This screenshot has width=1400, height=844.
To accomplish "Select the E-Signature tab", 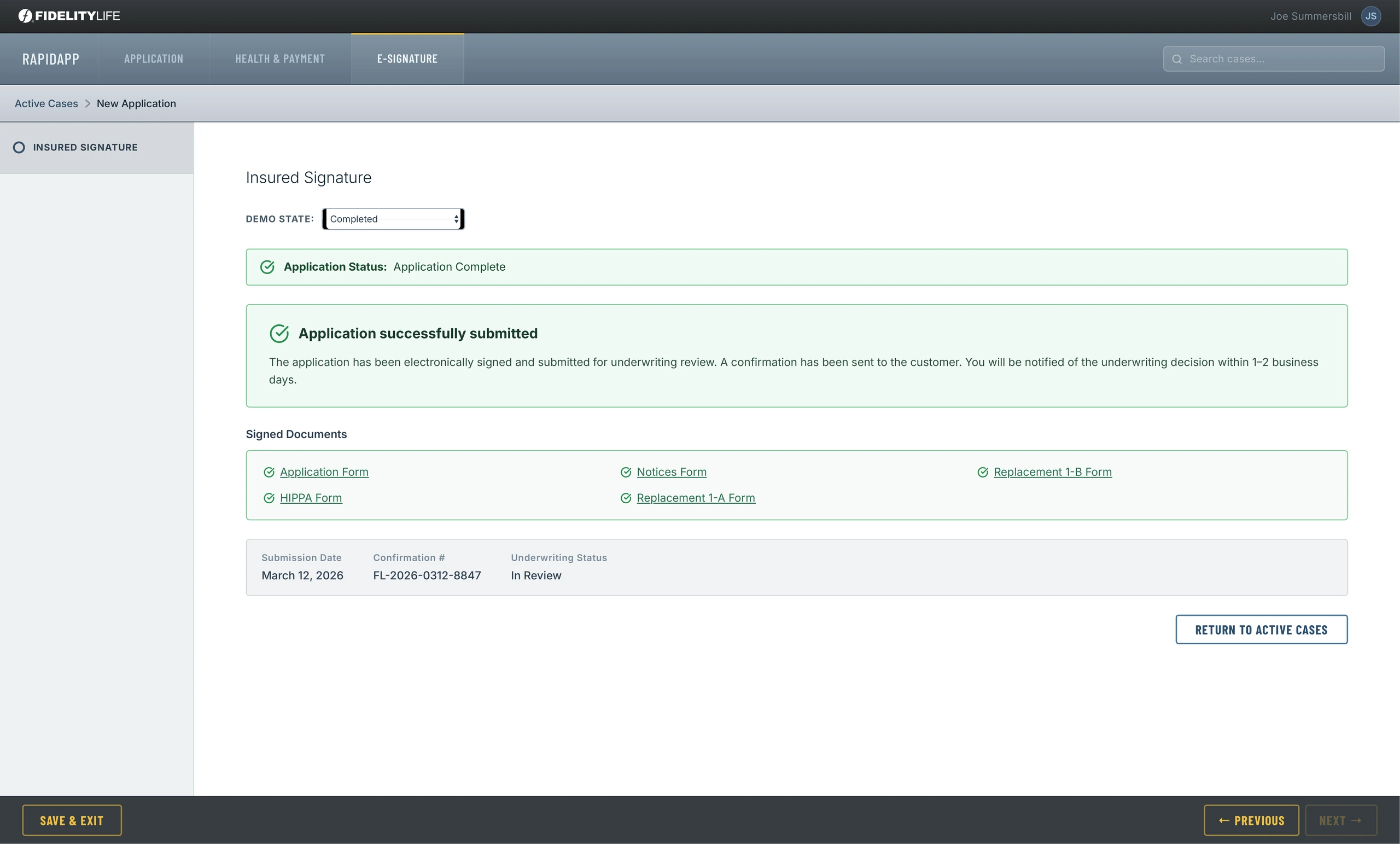I will coord(407,59).
